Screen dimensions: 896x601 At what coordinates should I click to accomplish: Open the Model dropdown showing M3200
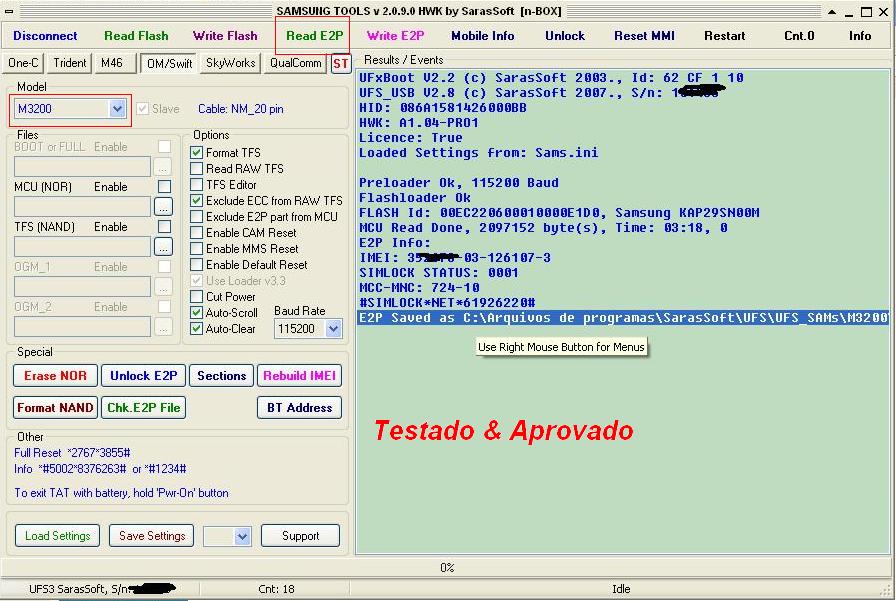click(70, 109)
